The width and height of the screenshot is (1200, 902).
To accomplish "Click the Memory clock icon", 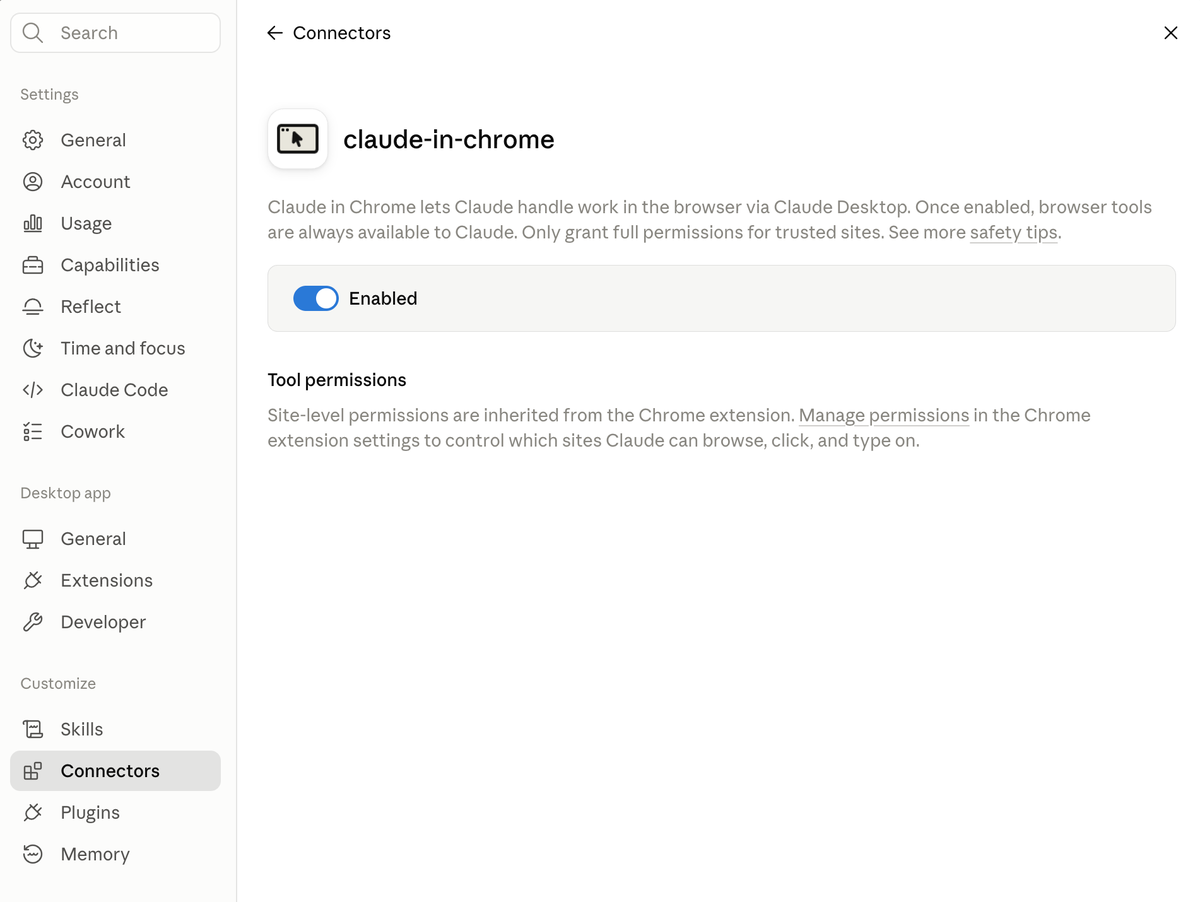I will coord(33,854).
